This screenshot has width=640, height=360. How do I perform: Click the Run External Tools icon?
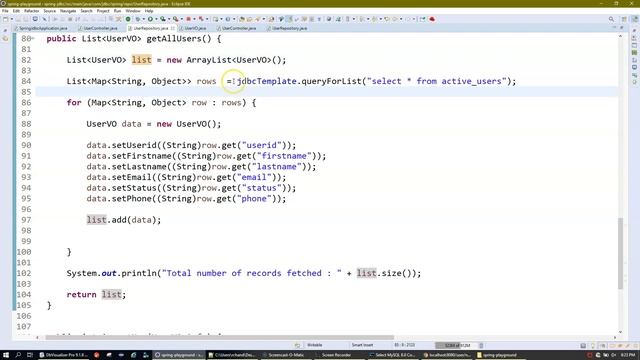tap(176, 19)
